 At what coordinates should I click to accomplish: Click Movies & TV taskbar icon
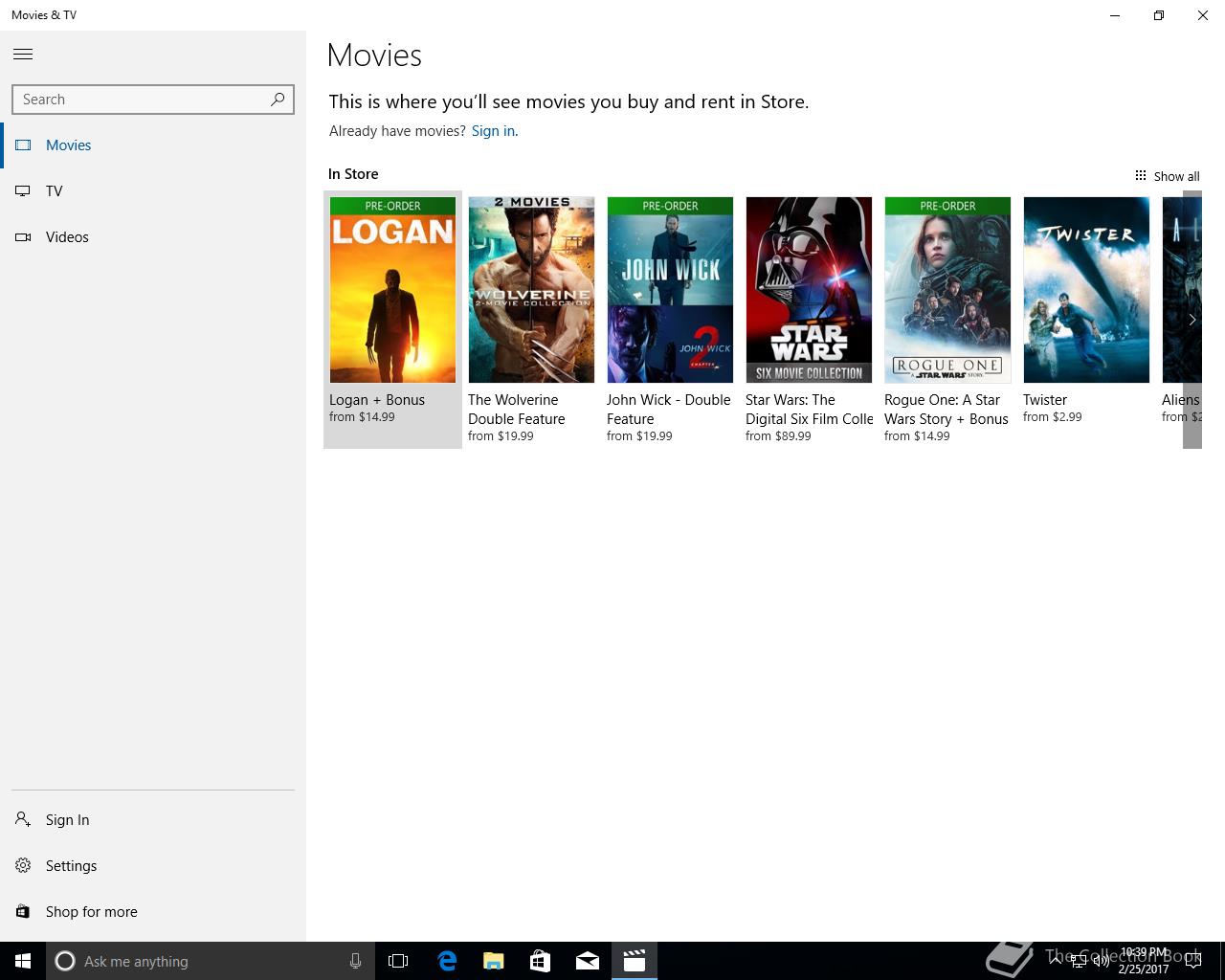tap(635, 961)
